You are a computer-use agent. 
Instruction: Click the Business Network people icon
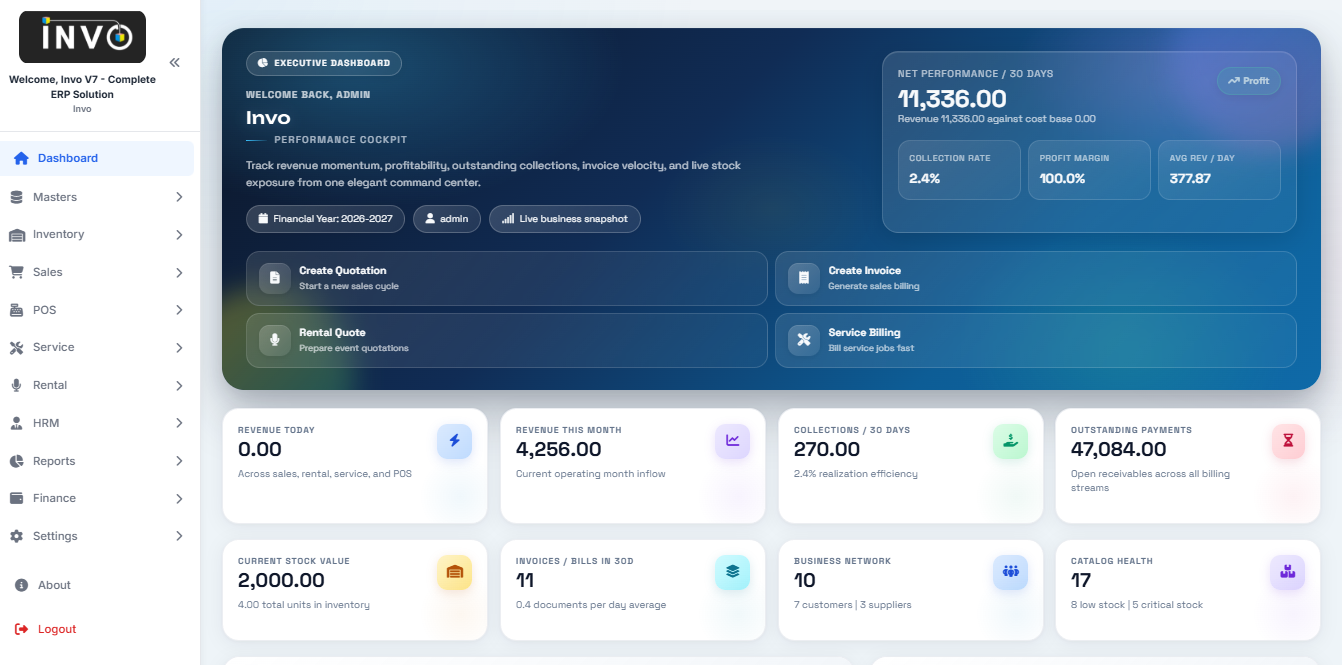(x=1011, y=572)
